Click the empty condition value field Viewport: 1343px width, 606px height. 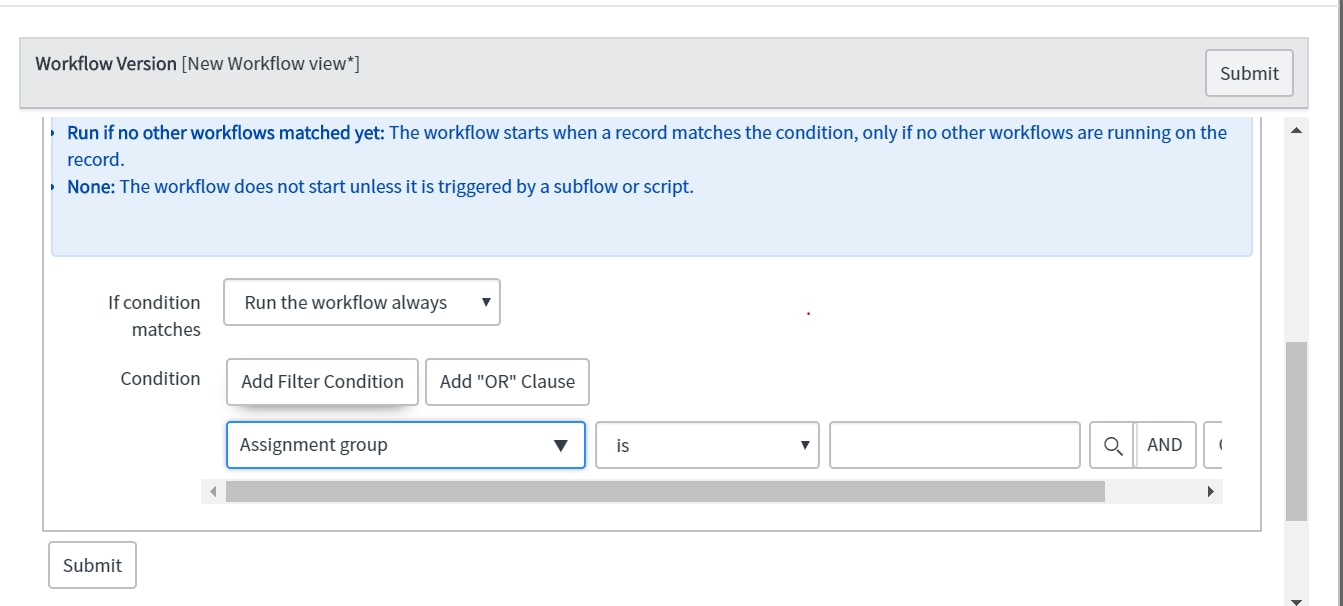953,444
